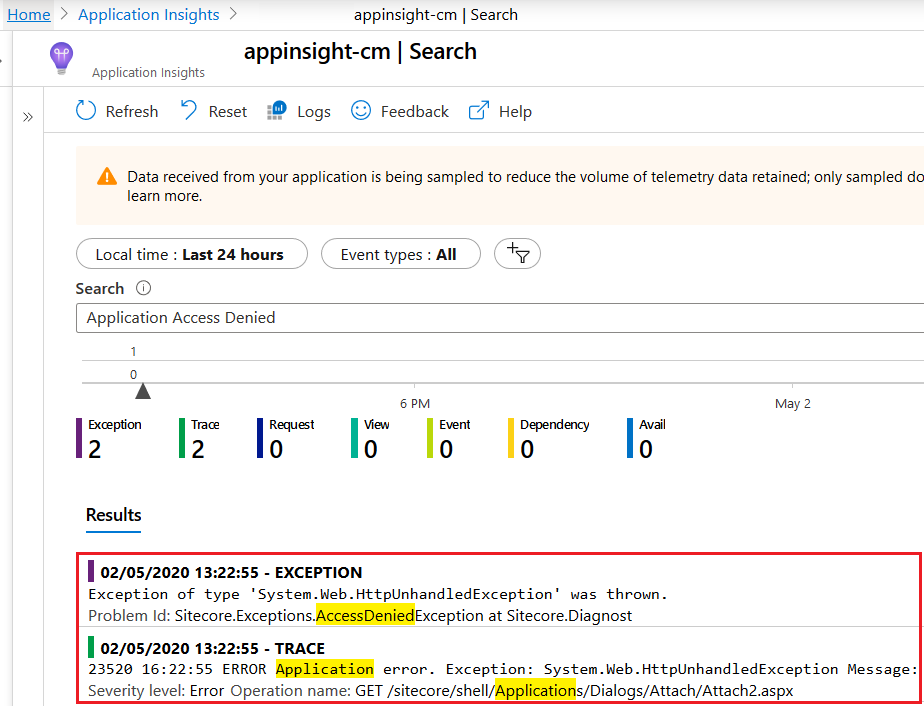Toggle the Event event type filter
This screenshot has height=706, width=924.
[448, 438]
